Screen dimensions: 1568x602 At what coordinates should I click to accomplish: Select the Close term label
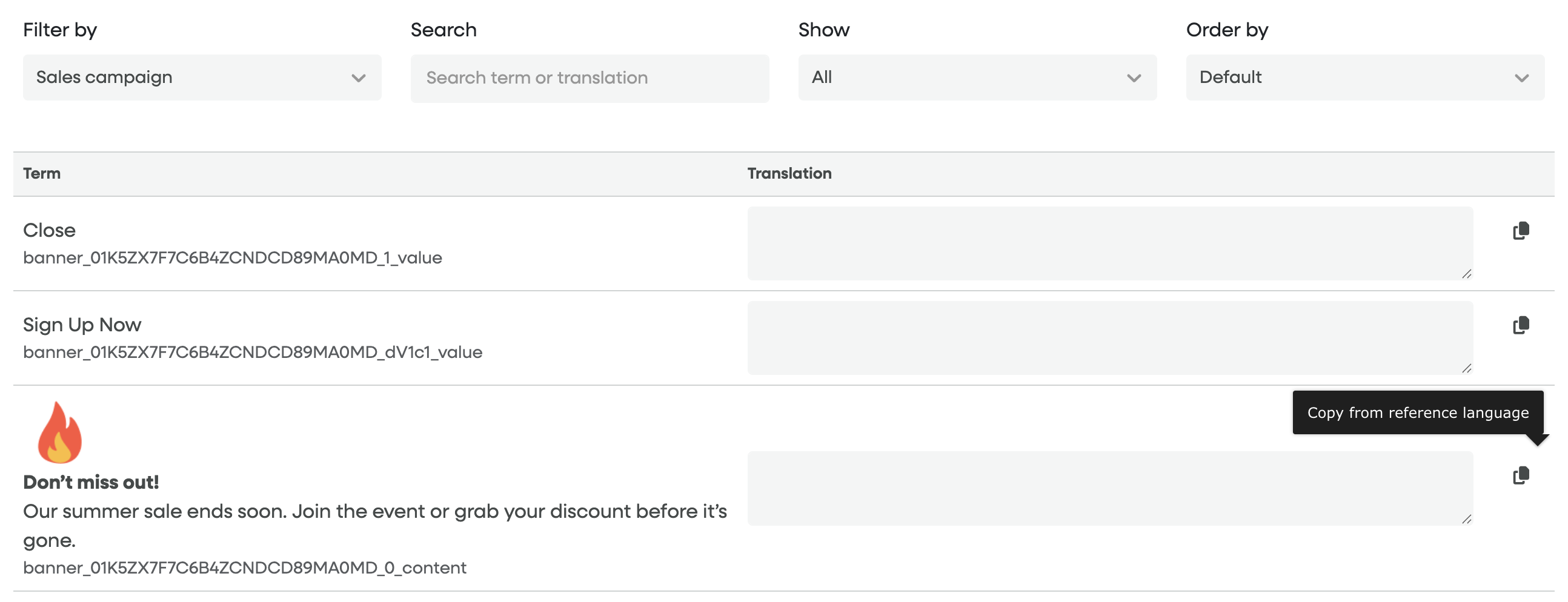click(x=49, y=230)
